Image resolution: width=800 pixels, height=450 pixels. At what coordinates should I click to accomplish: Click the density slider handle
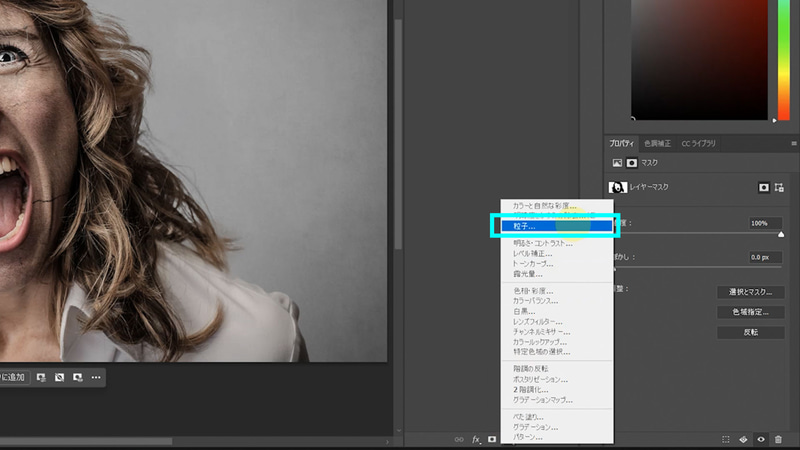click(781, 234)
